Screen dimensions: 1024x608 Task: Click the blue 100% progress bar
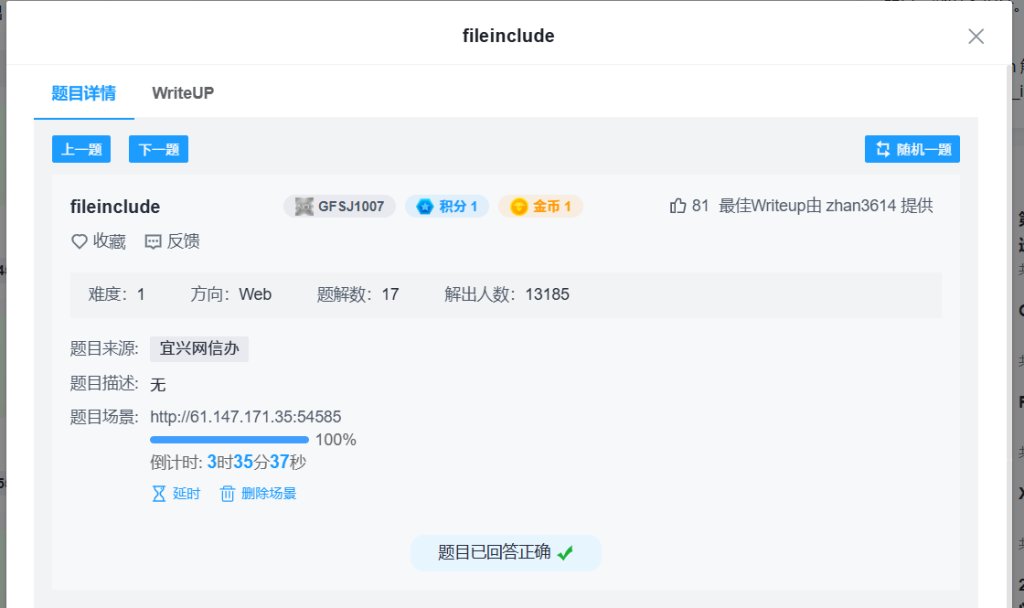pos(229,439)
